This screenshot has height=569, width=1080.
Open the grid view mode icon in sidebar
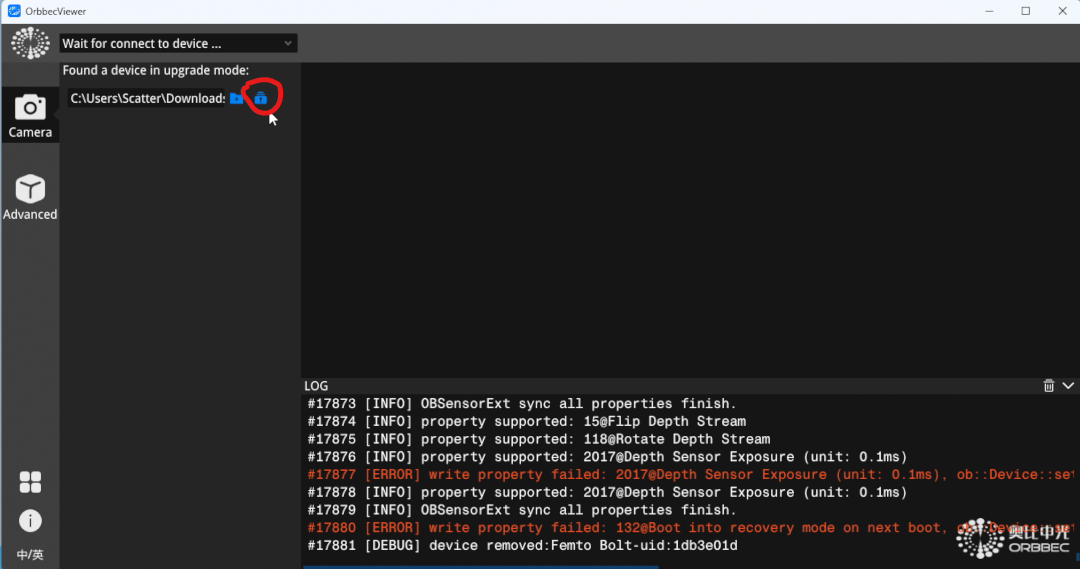click(30, 482)
